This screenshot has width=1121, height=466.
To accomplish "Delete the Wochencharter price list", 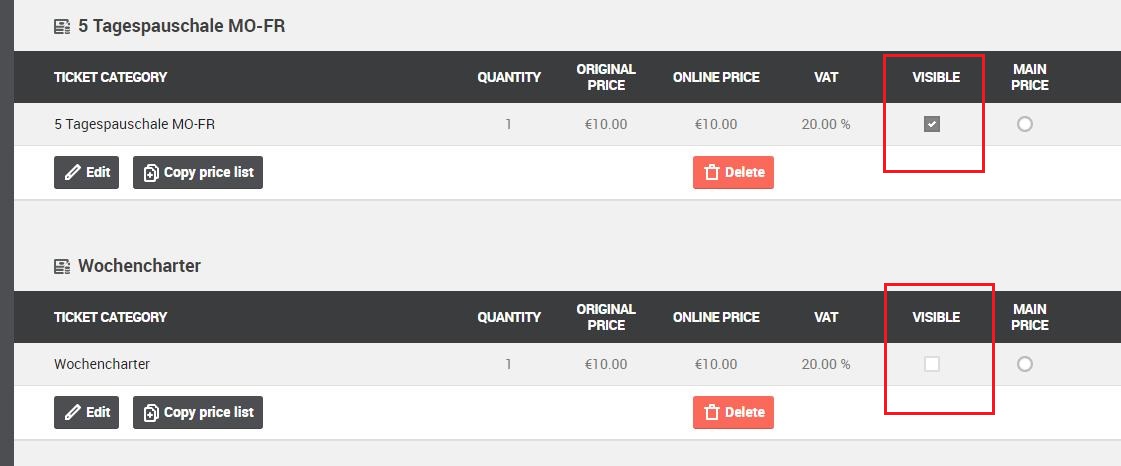I will (734, 412).
